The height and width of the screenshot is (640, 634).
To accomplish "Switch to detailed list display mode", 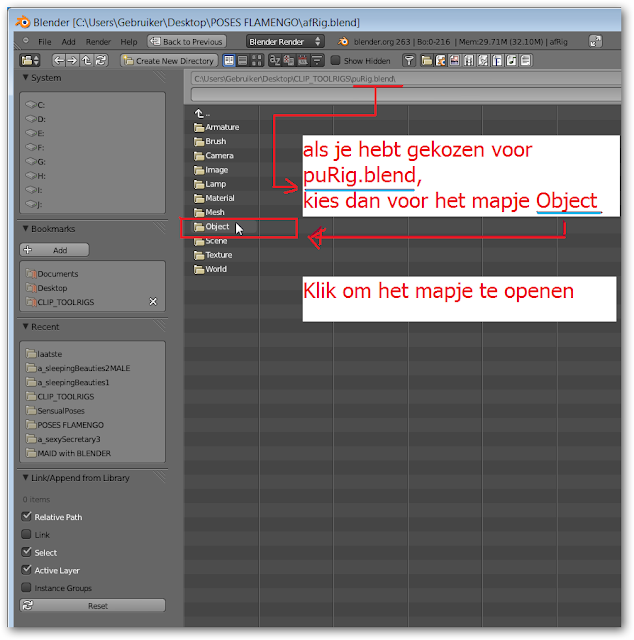I will pyautogui.click(x=242, y=60).
